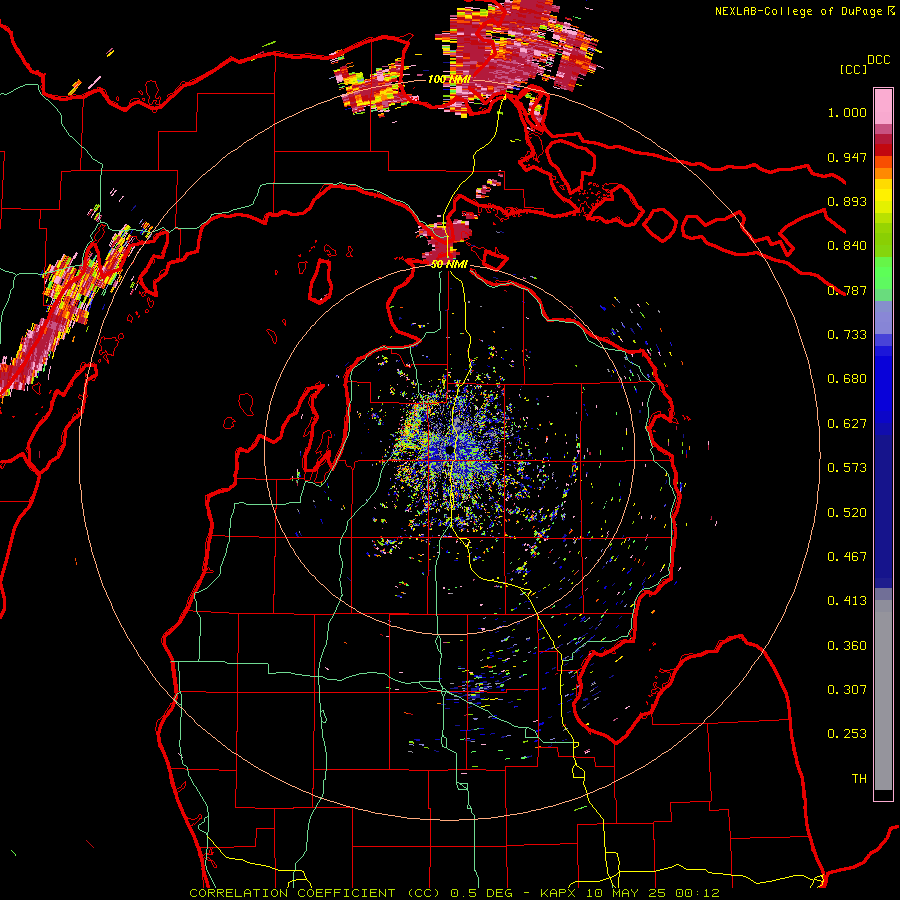
Task: Click the KAPX station identifier
Action: pos(560,893)
